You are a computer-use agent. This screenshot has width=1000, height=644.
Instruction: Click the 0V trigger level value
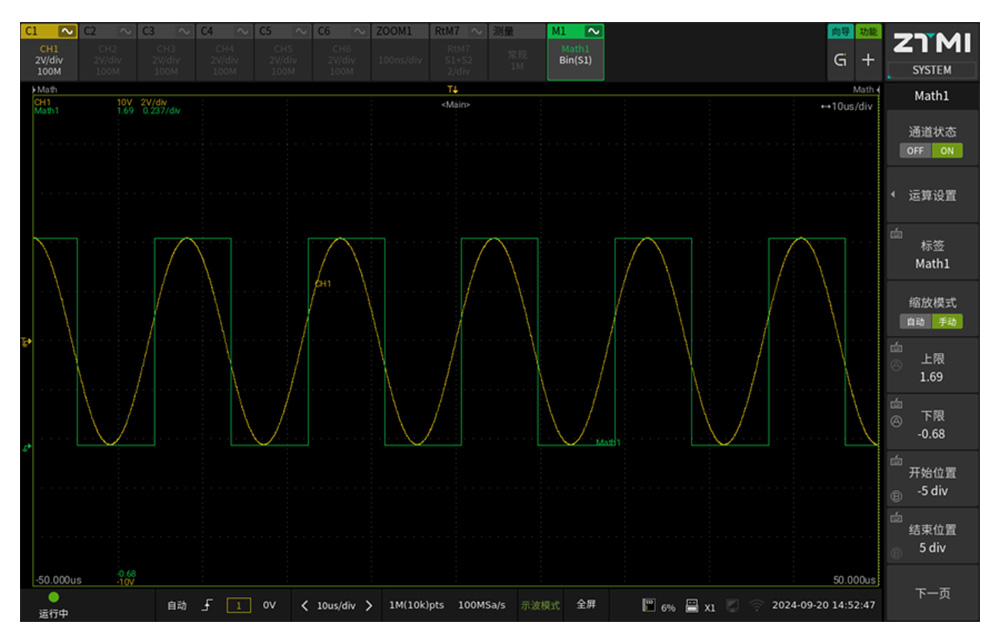click(269, 605)
